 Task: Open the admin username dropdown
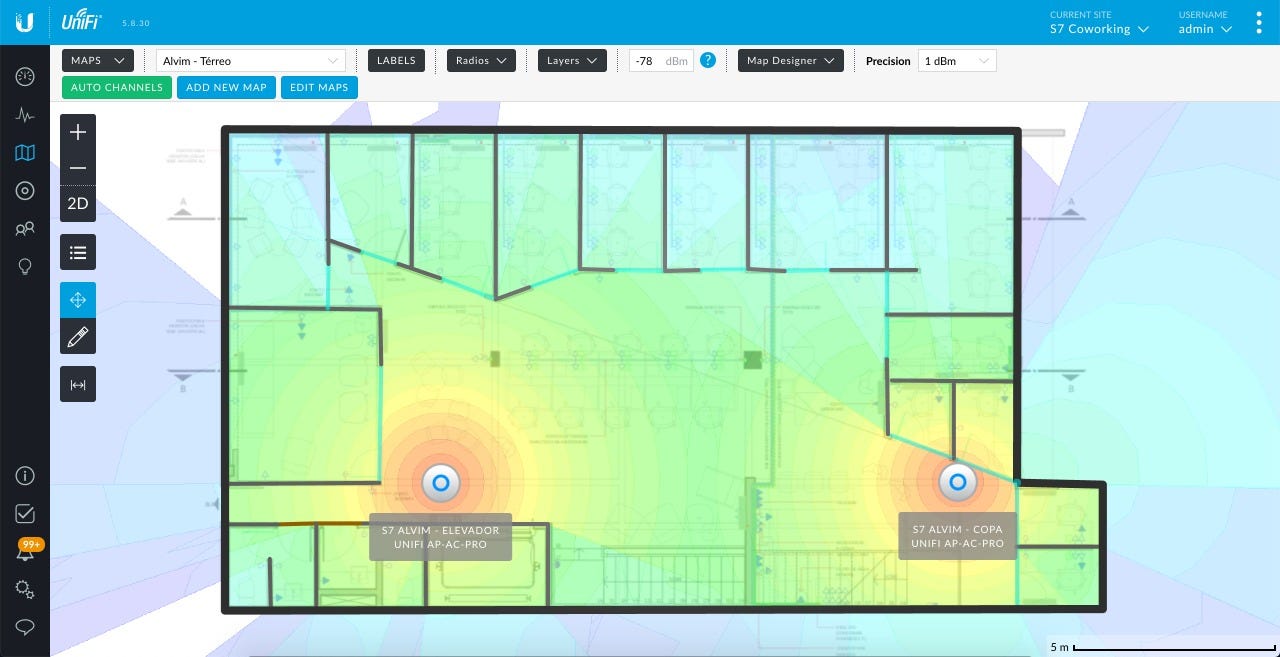(x=1205, y=29)
